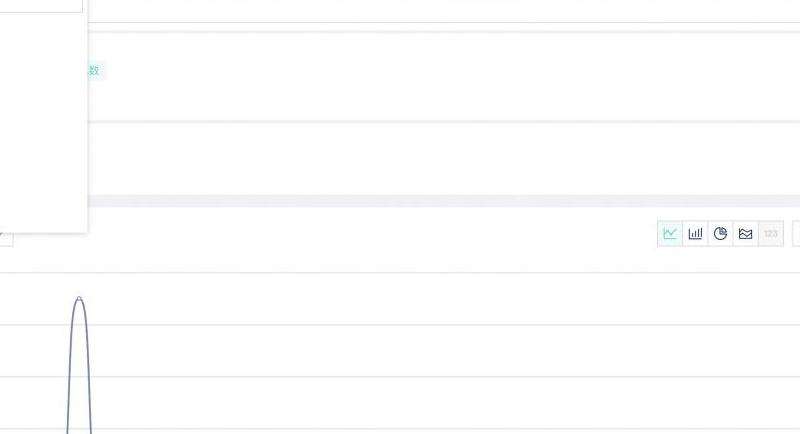The width and height of the screenshot is (800, 434).
Task: Click the peak data point on the chart
Action: (x=79, y=298)
